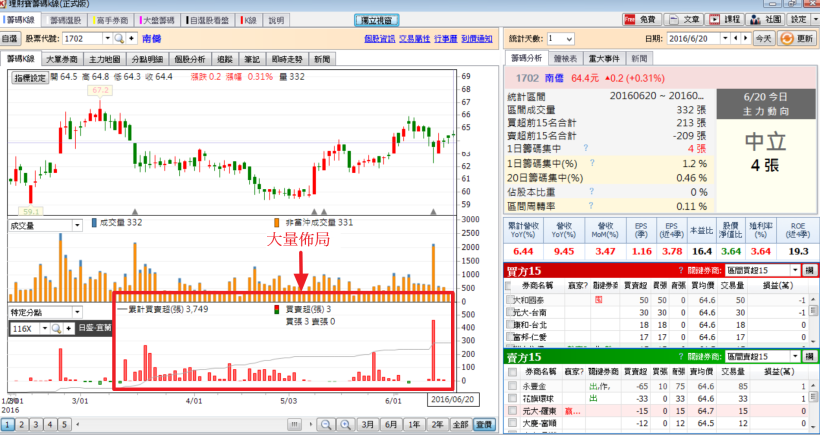The height and width of the screenshot is (435, 820).
Task: Click the 欄 column button in 買方15 header
Action: pos(810,270)
